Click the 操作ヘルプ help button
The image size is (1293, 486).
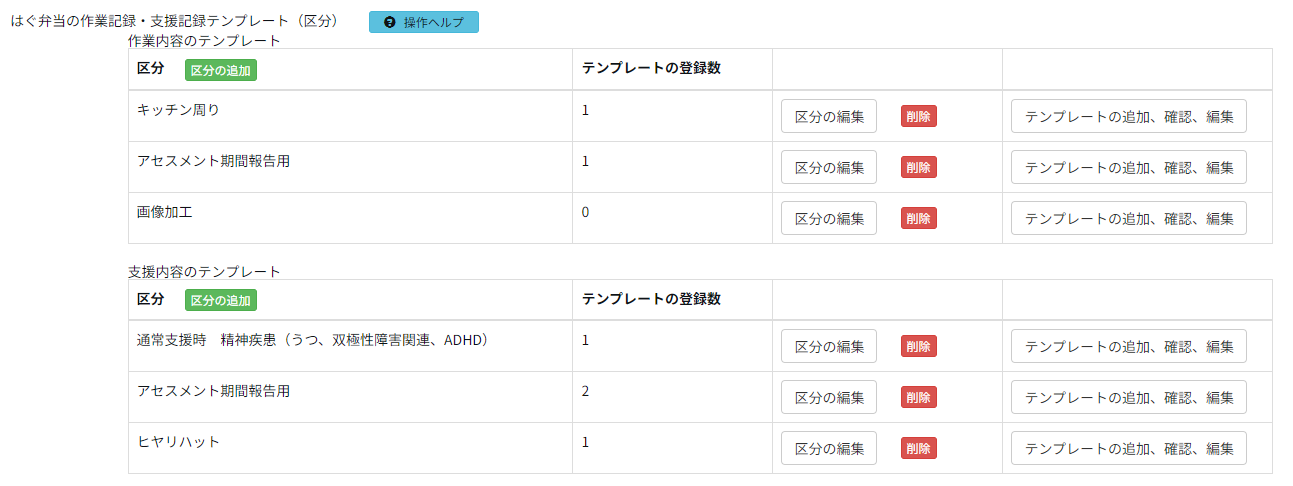click(423, 22)
